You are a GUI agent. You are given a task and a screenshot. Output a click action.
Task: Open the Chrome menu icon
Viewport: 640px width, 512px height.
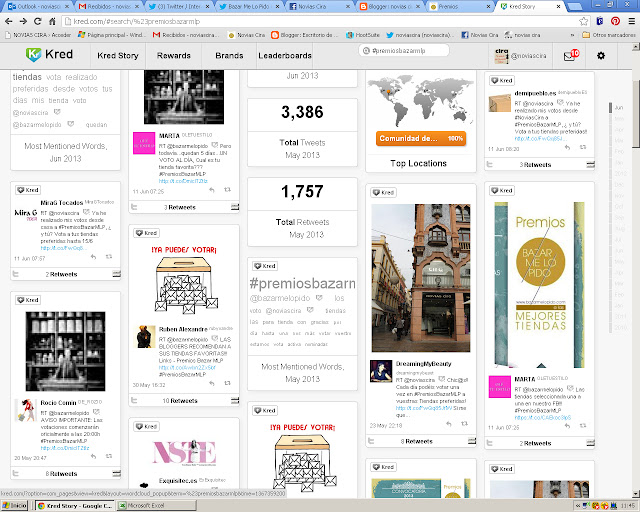click(631, 21)
